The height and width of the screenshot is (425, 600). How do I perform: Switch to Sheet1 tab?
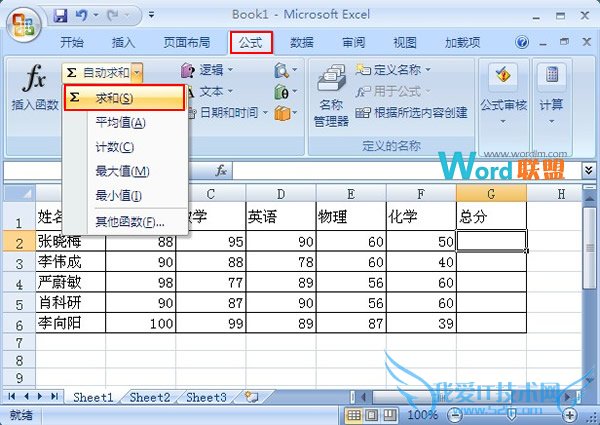coord(93,397)
